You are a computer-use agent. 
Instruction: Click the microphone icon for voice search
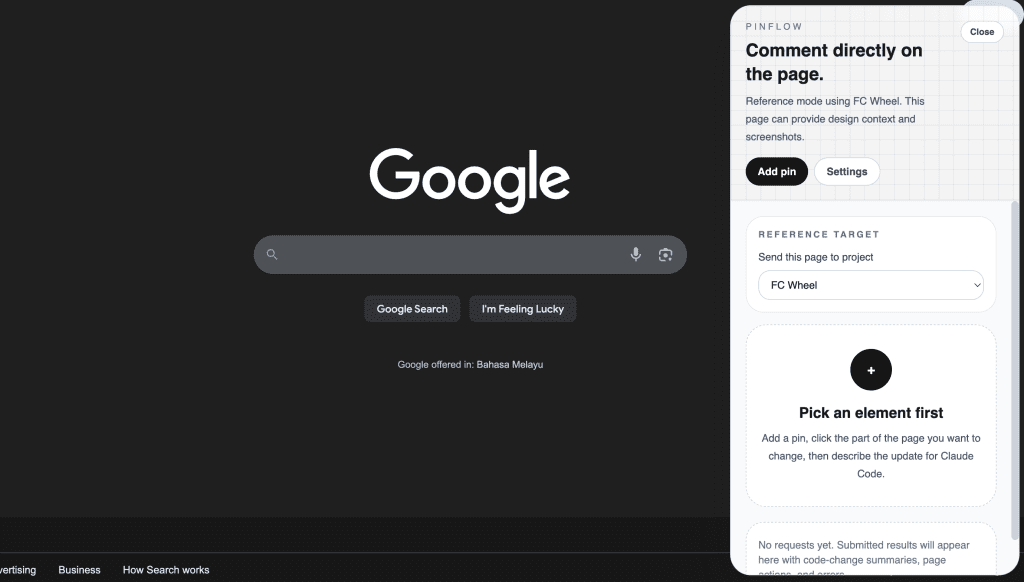pyautogui.click(x=636, y=254)
